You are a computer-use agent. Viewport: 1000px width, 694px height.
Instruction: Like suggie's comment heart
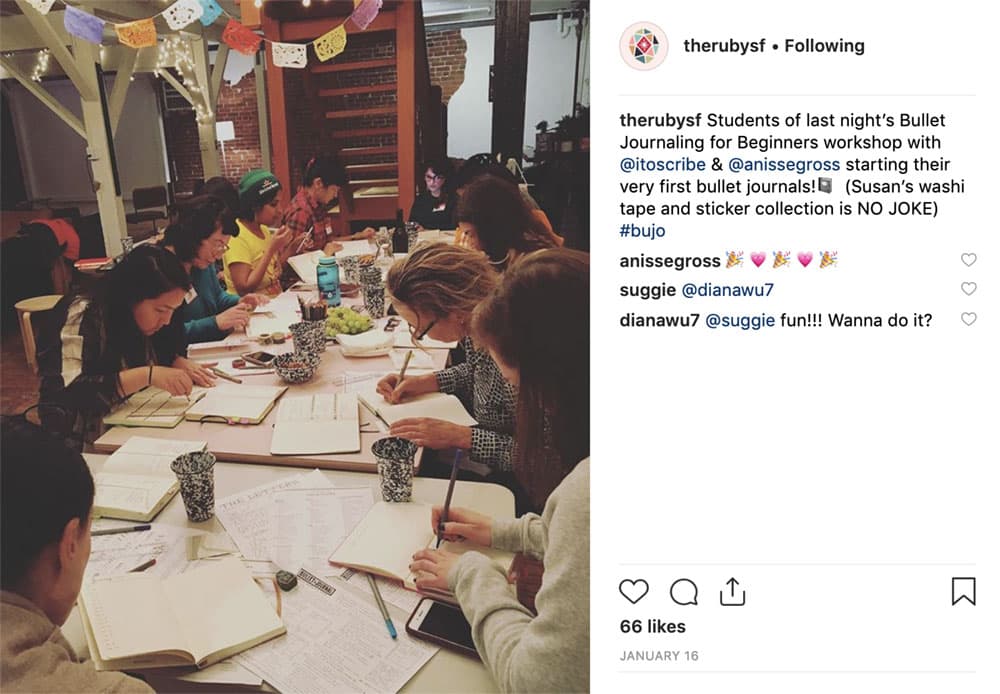click(x=968, y=289)
